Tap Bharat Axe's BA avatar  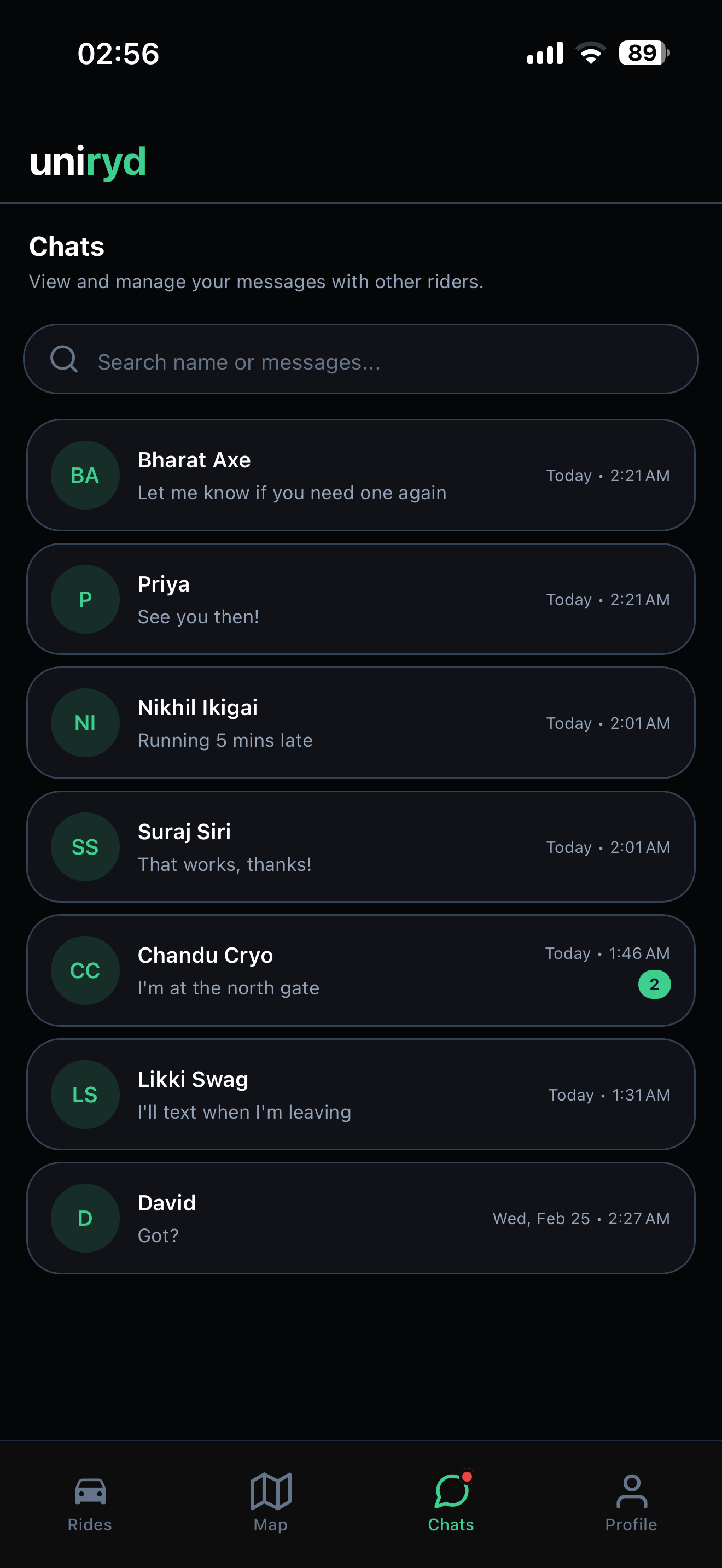[85, 476]
